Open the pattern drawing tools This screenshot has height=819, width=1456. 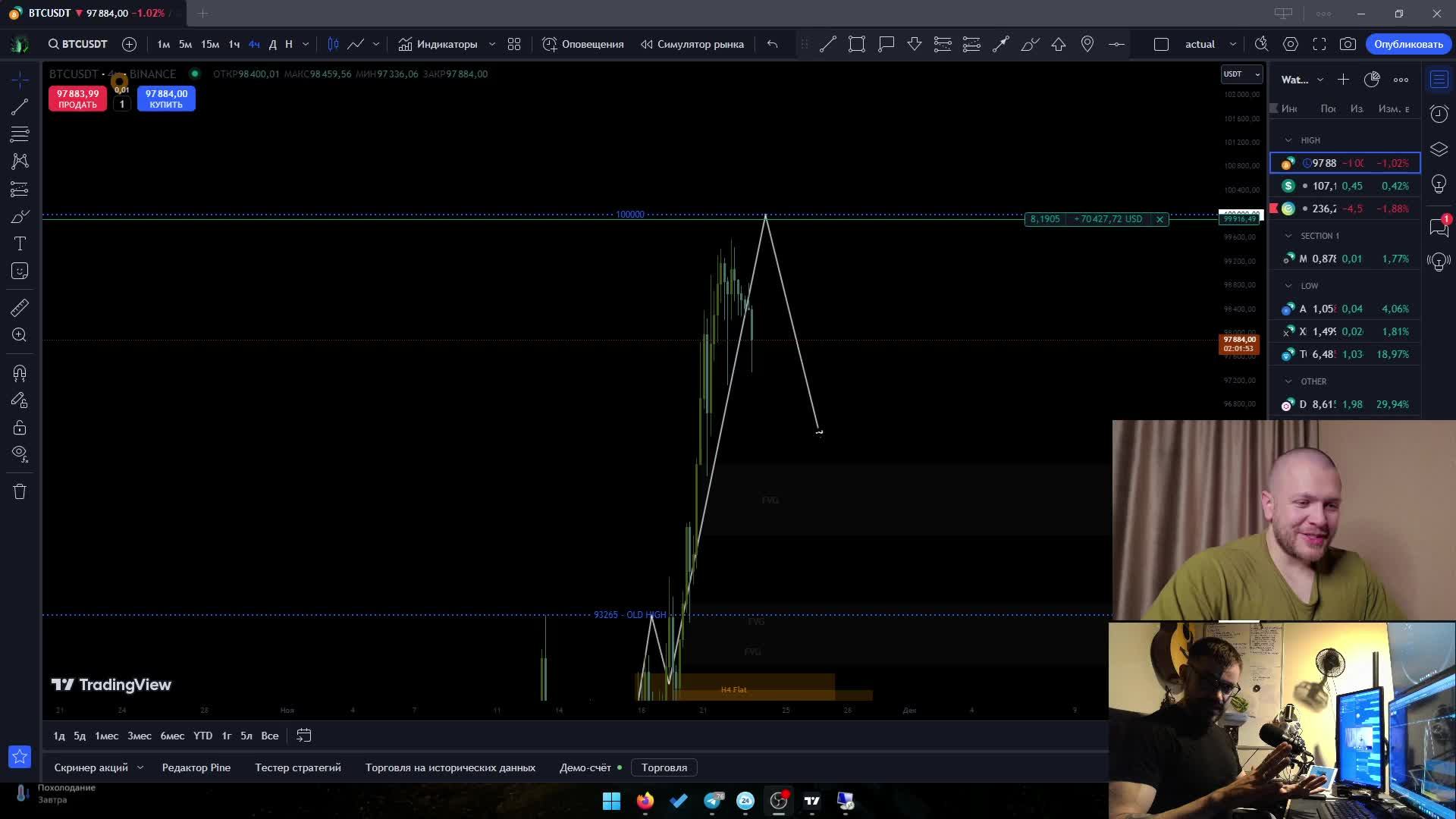click(x=20, y=162)
